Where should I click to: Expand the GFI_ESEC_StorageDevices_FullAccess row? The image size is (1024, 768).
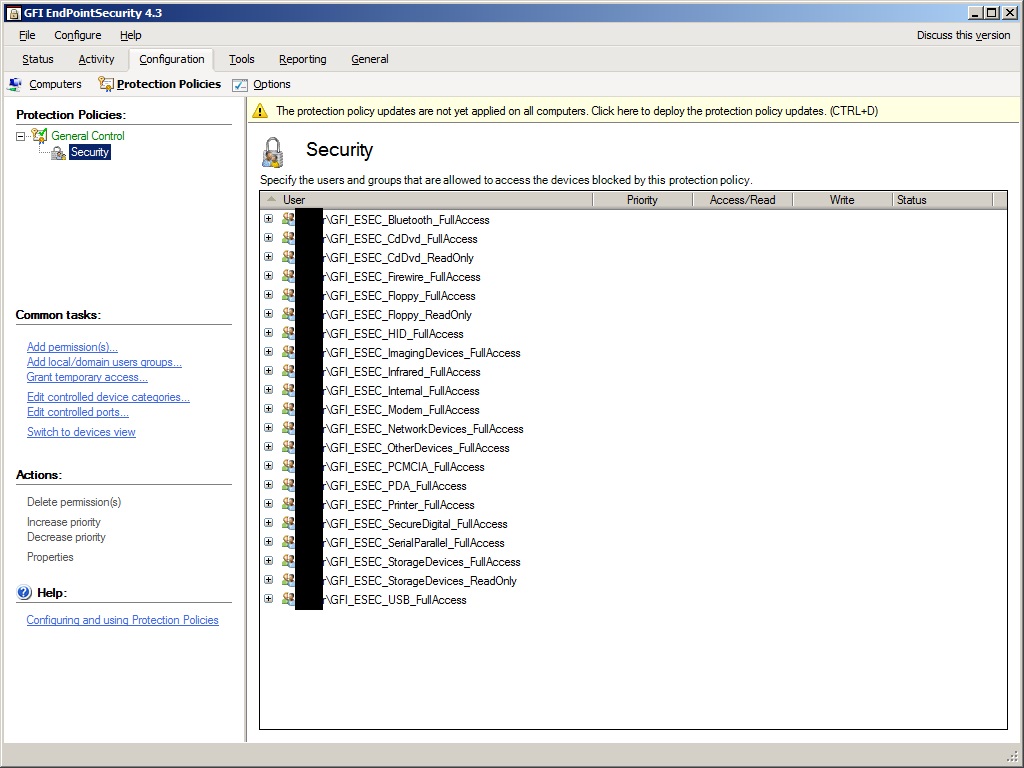[x=268, y=560]
